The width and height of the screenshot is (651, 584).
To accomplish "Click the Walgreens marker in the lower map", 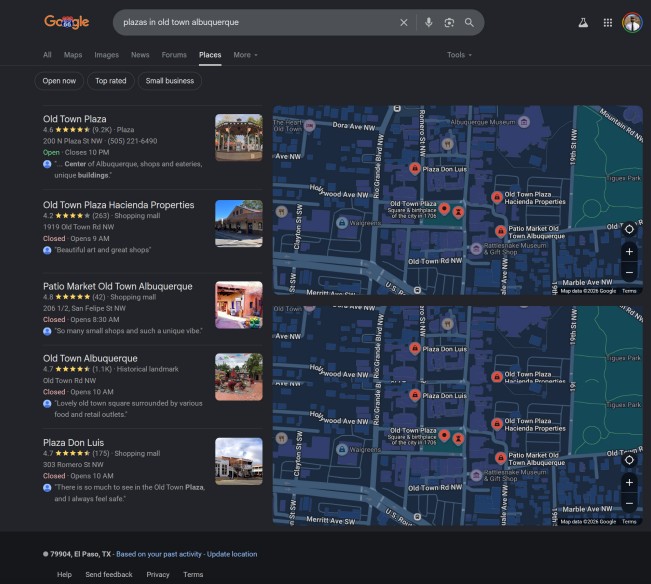I will 342,450.
